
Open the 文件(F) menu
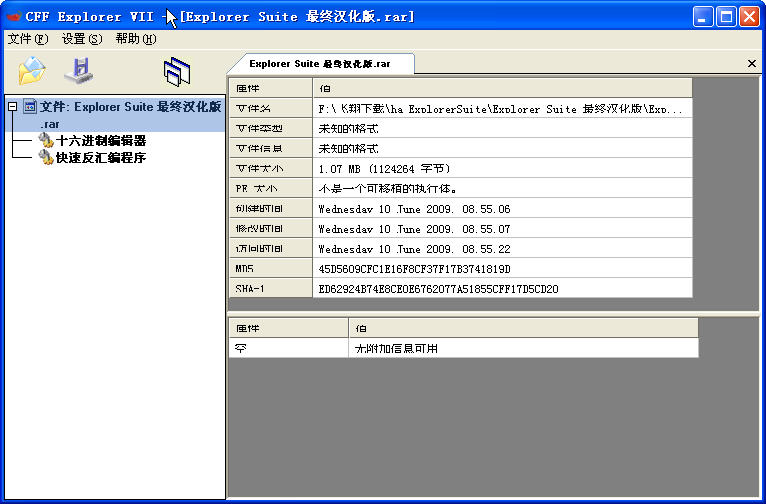28,39
